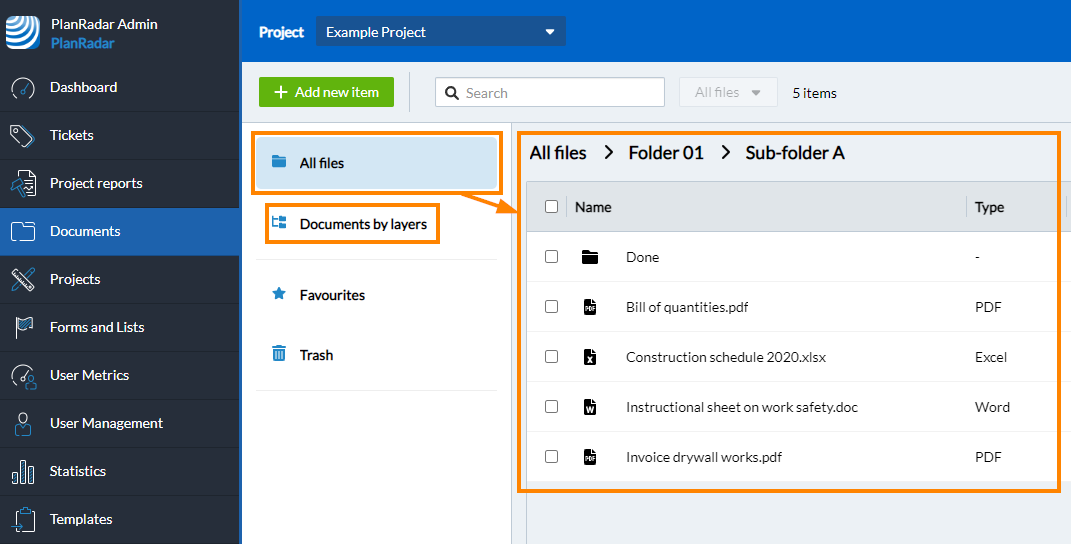The height and width of the screenshot is (544, 1071).
Task: Click the Favourites star icon
Action: coord(279,295)
